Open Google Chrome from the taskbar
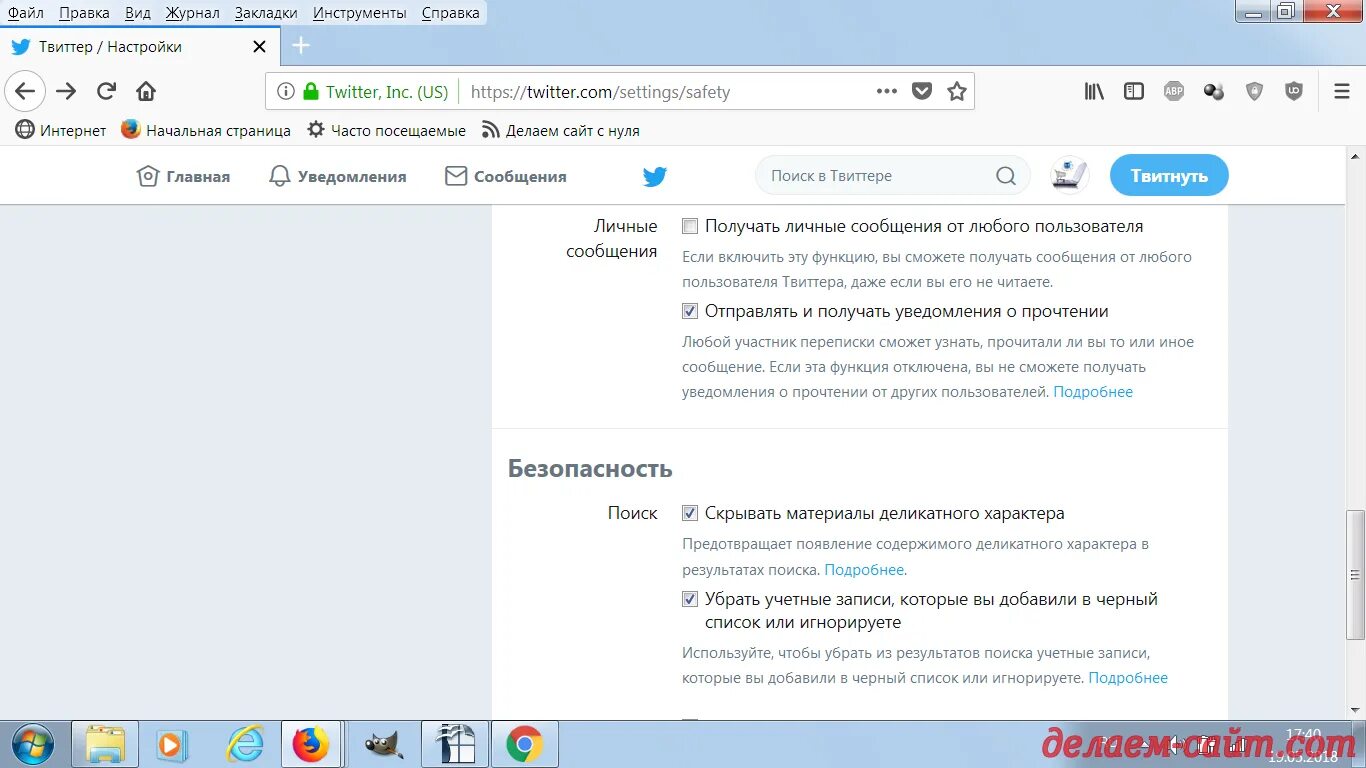1366x768 pixels. 524,744
